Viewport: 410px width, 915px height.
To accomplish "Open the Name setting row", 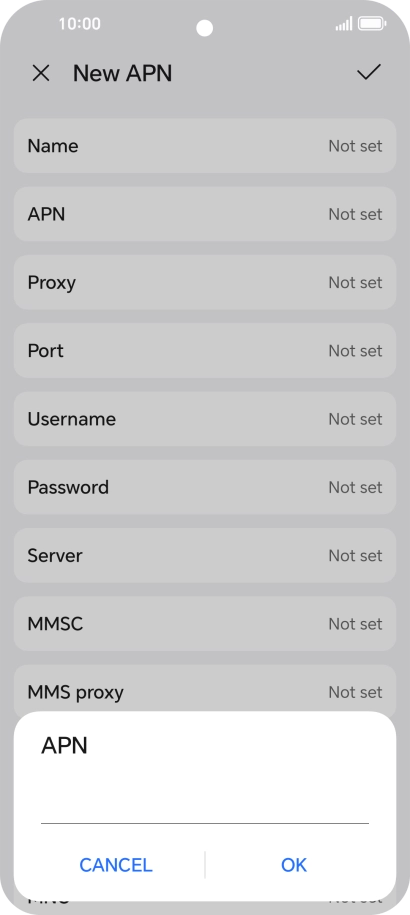I will (x=205, y=146).
